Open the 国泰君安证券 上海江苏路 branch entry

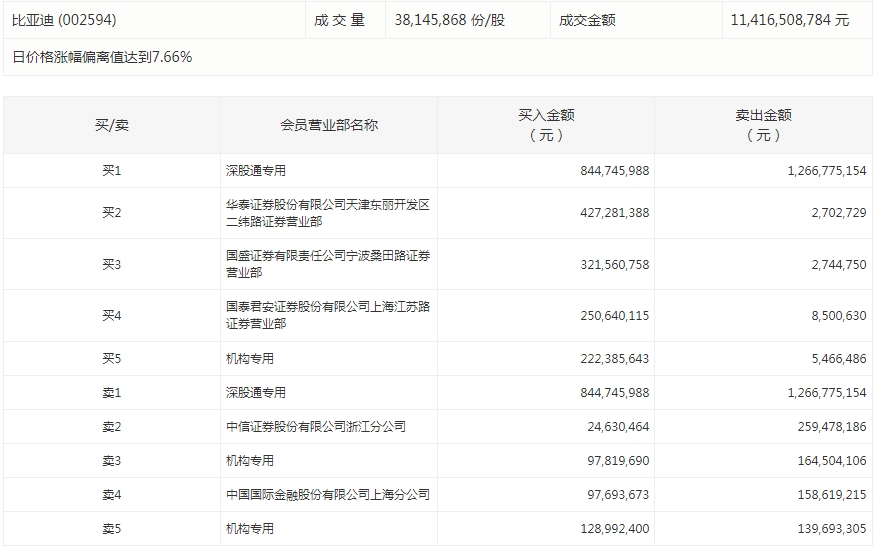pyautogui.click(x=327, y=316)
